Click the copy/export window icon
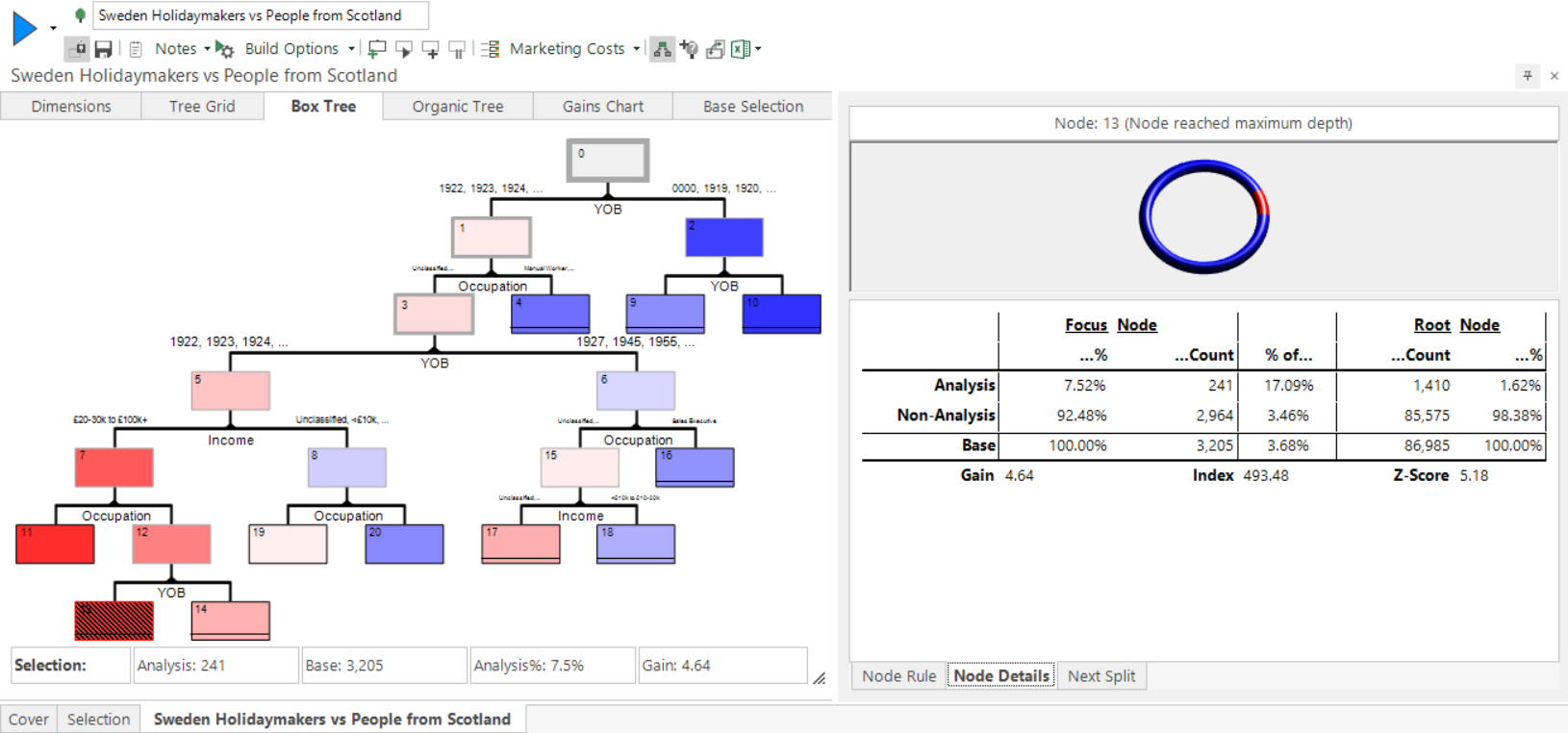 [715, 49]
